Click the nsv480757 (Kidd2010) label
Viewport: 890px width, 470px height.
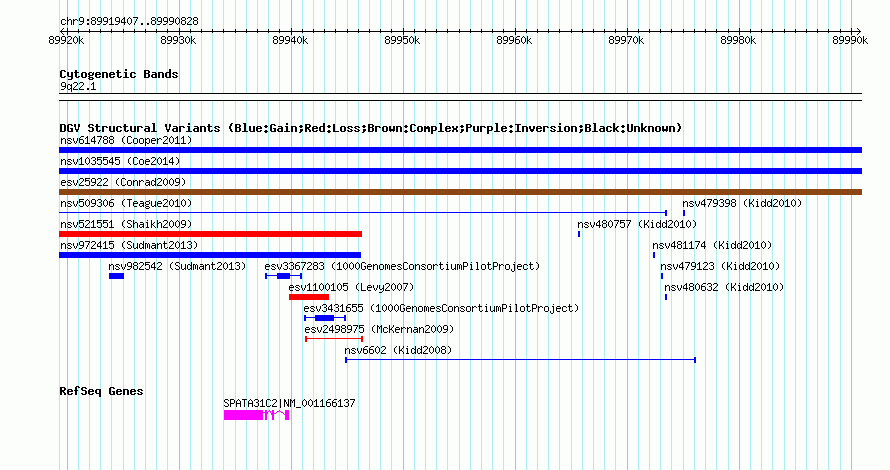click(637, 224)
